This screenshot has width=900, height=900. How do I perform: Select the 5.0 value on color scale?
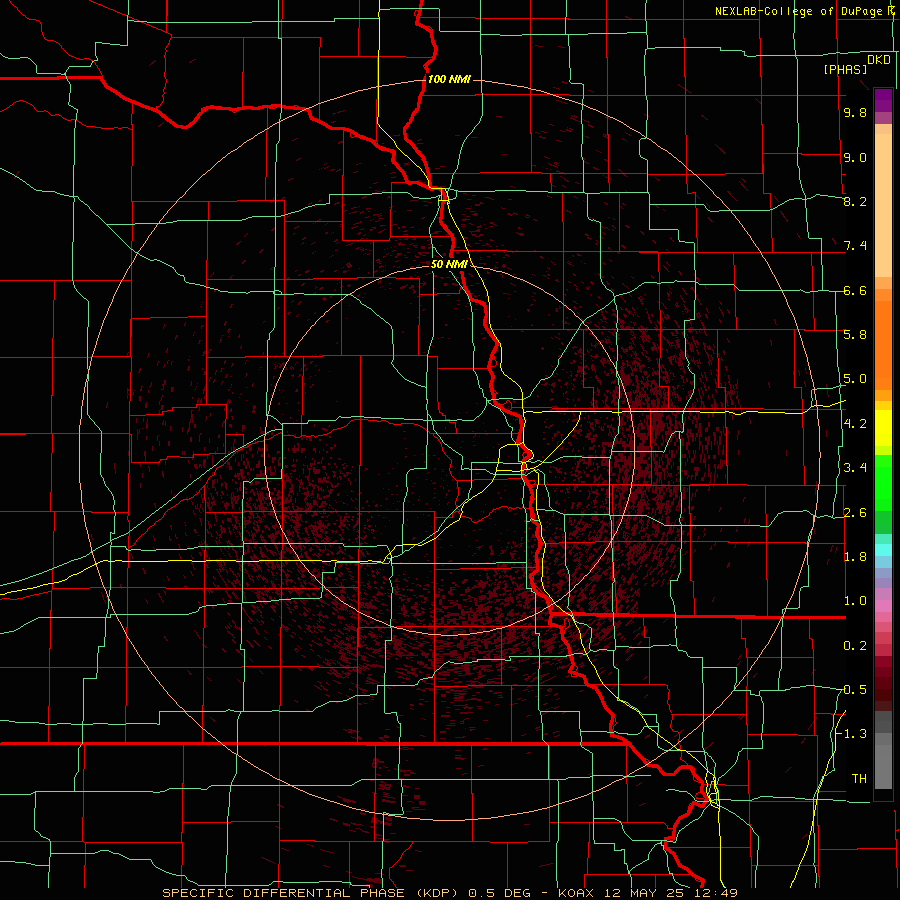(855, 379)
